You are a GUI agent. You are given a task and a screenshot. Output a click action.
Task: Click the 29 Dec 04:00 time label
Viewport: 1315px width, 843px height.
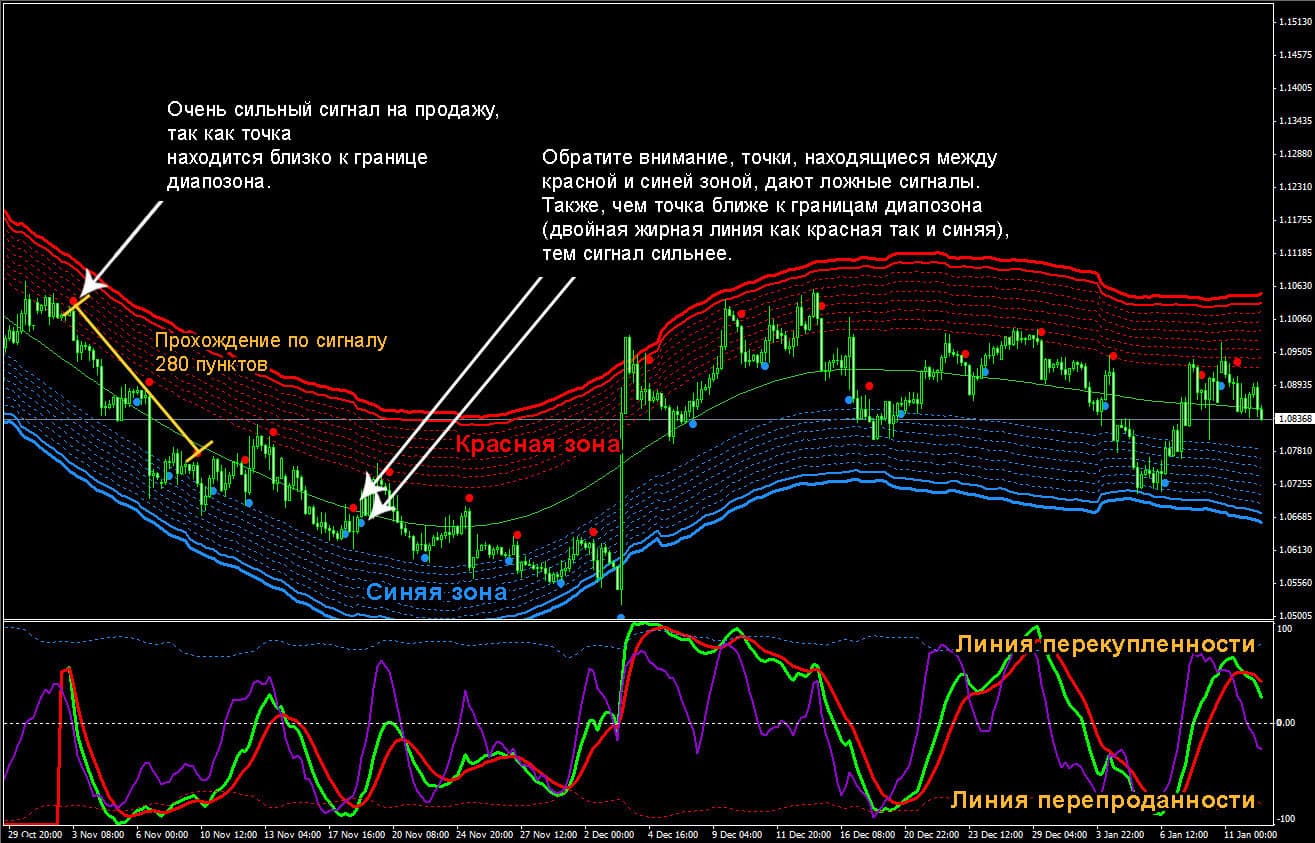(x=1061, y=833)
